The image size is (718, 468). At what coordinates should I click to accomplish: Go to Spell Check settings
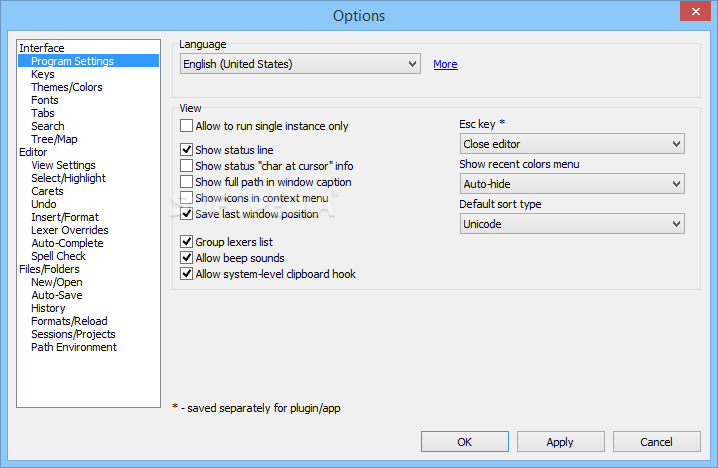click(x=59, y=256)
